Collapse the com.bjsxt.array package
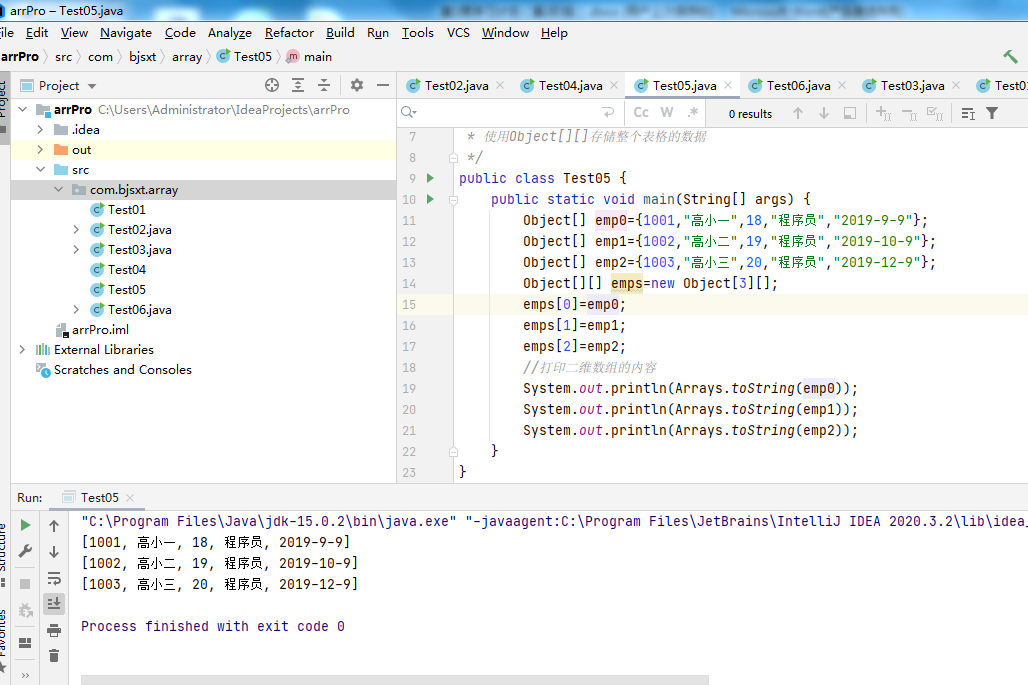 pos(58,189)
